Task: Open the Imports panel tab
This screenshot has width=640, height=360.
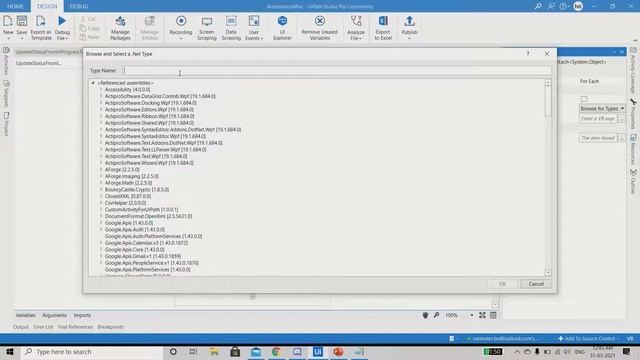Action: pos(82,315)
